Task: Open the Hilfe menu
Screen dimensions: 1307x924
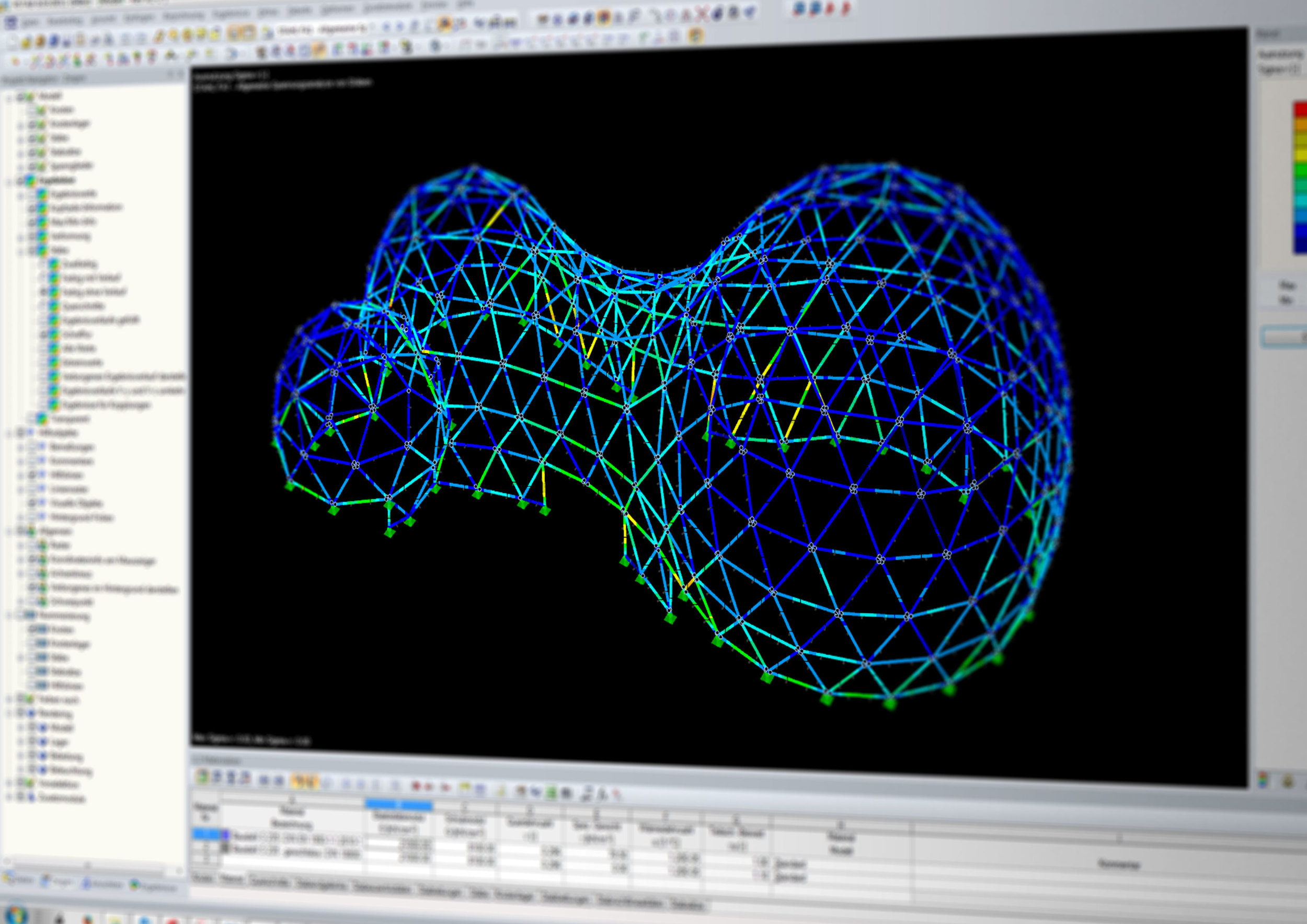Action: pos(465,4)
